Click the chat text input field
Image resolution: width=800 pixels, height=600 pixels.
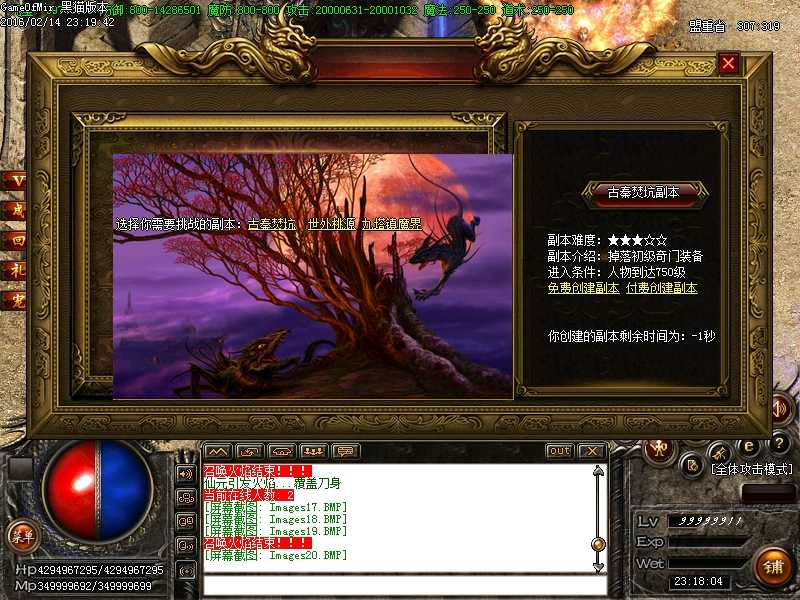pos(405,586)
